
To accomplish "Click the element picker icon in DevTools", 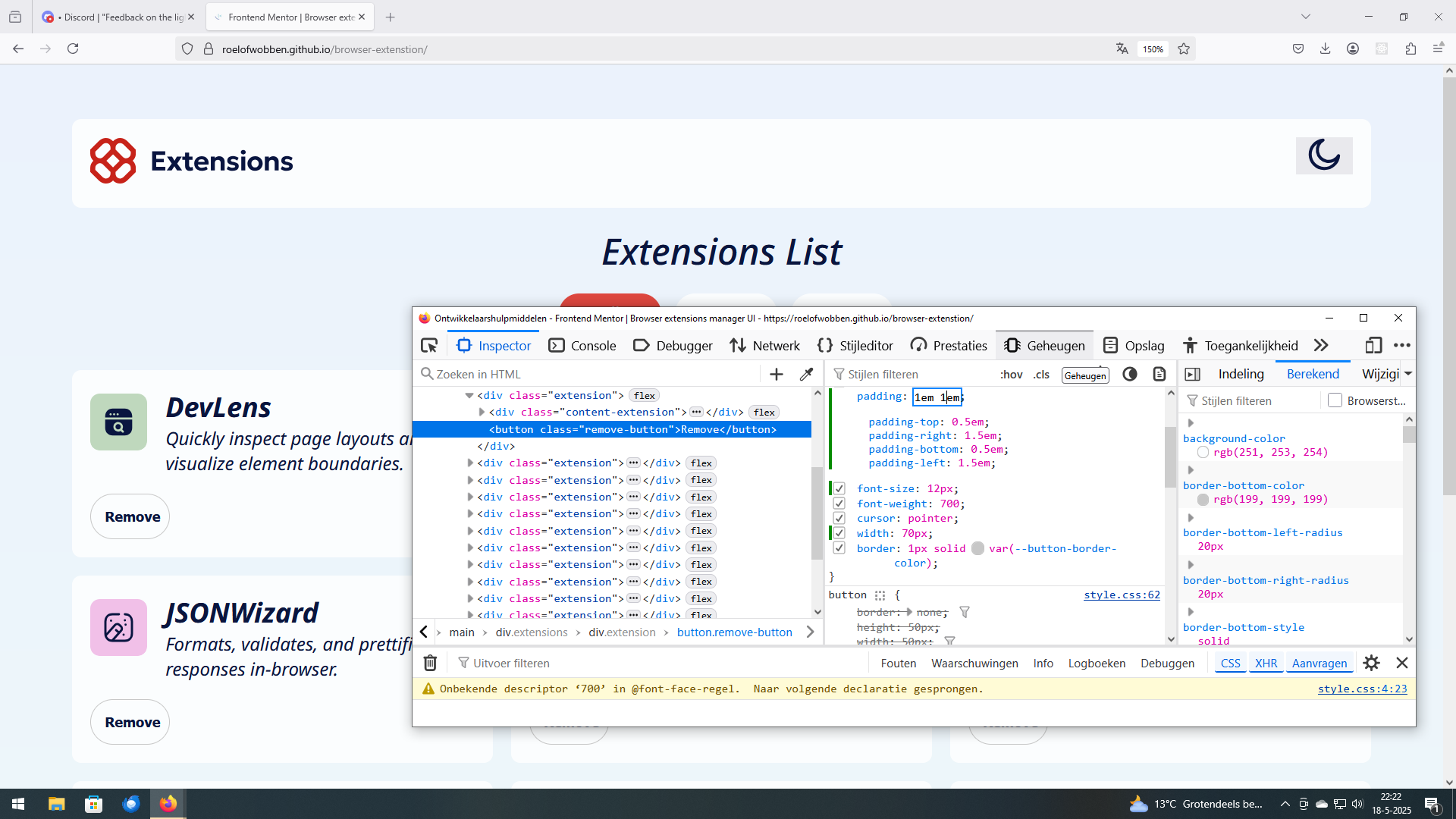I will [x=429, y=346].
